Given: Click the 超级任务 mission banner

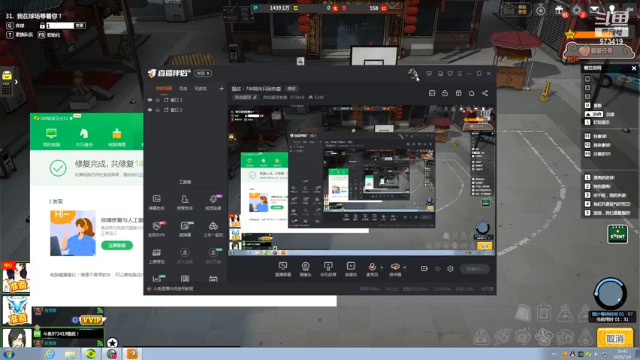Looking at the screenshot, I should (x=598, y=51).
